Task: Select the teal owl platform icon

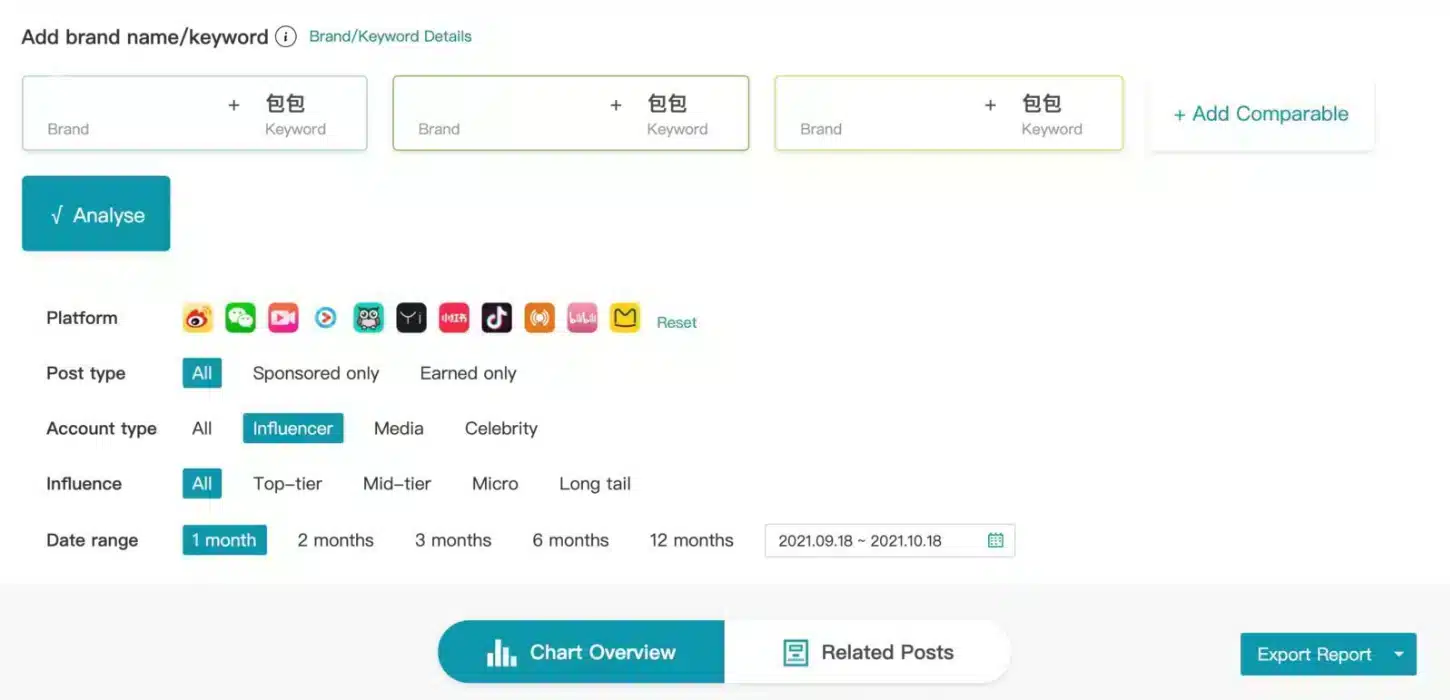Action: click(x=369, y=318)
